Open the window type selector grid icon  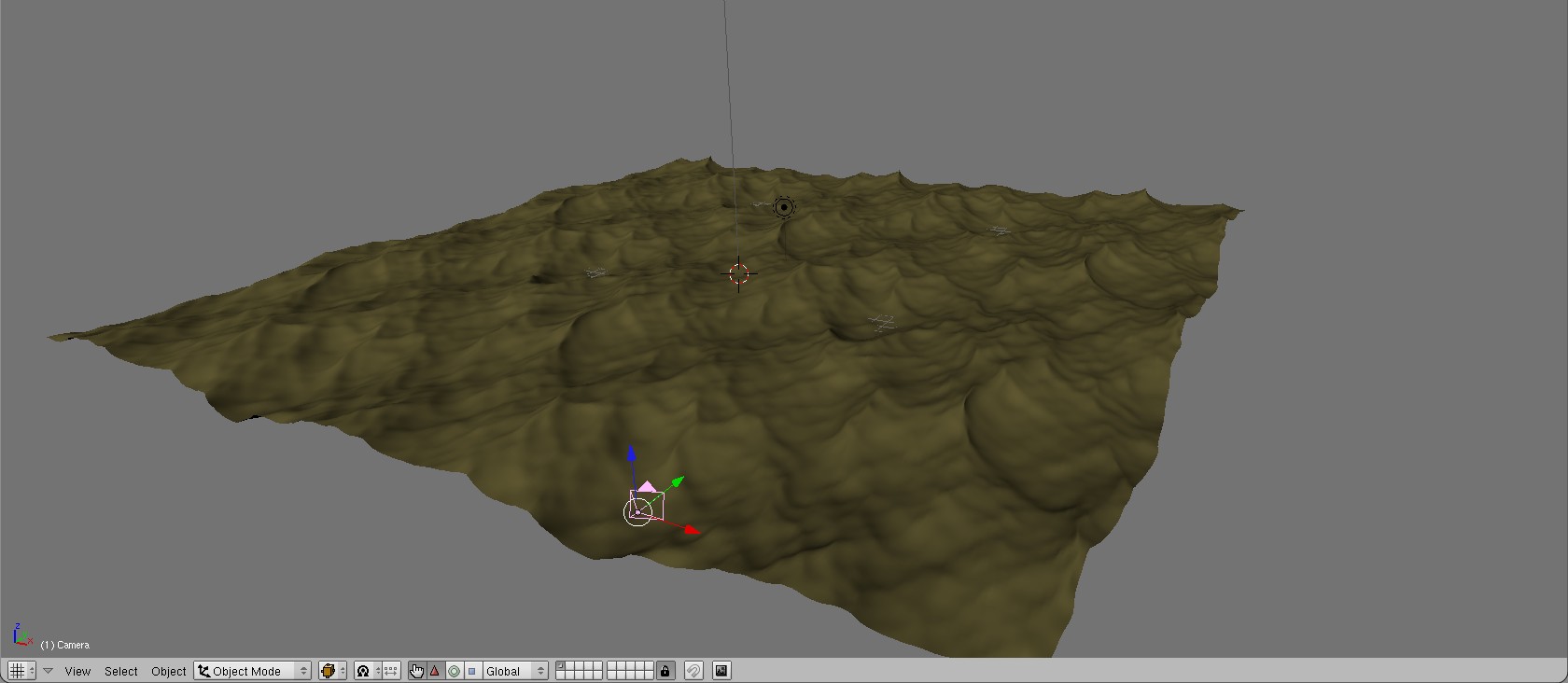point(21,671)
